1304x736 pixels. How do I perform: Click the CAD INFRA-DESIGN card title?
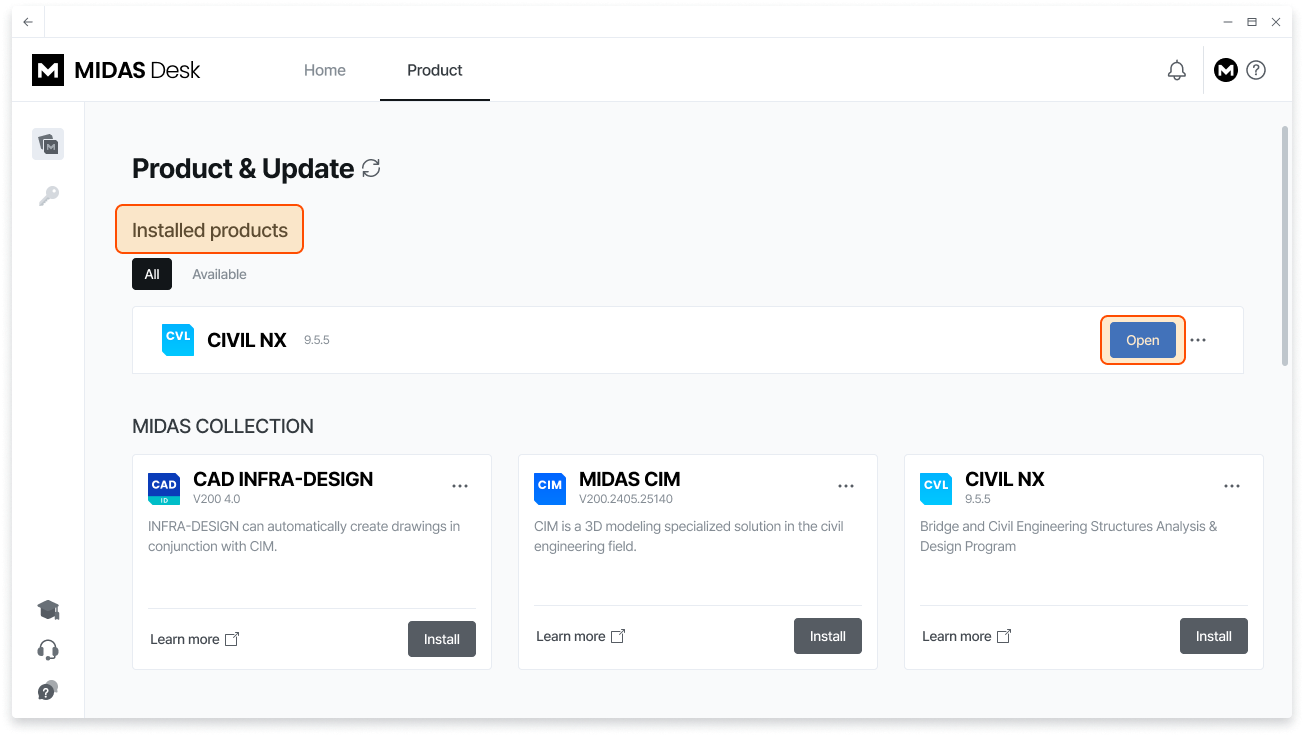pyautogui.click(x=283, y=479)
